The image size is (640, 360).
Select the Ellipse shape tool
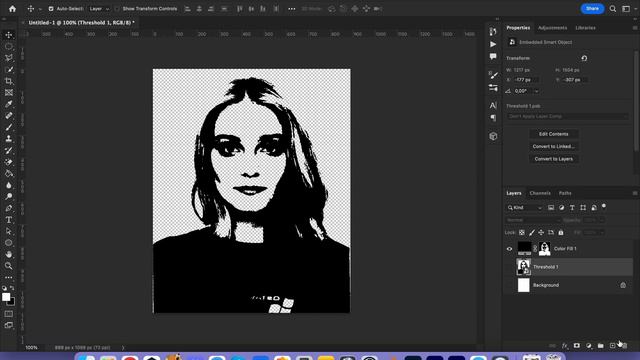tap(9, 243)
